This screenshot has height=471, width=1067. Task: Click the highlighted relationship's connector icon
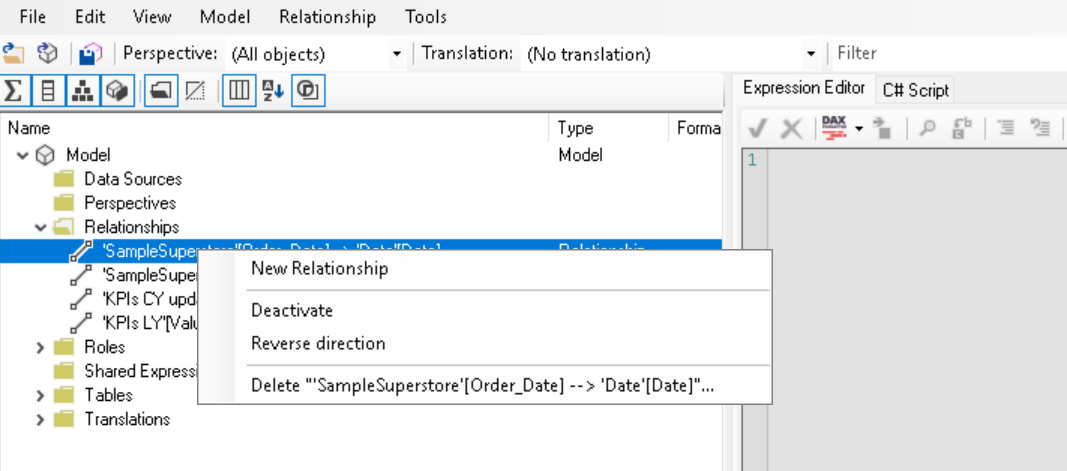(x=80, y=251)
